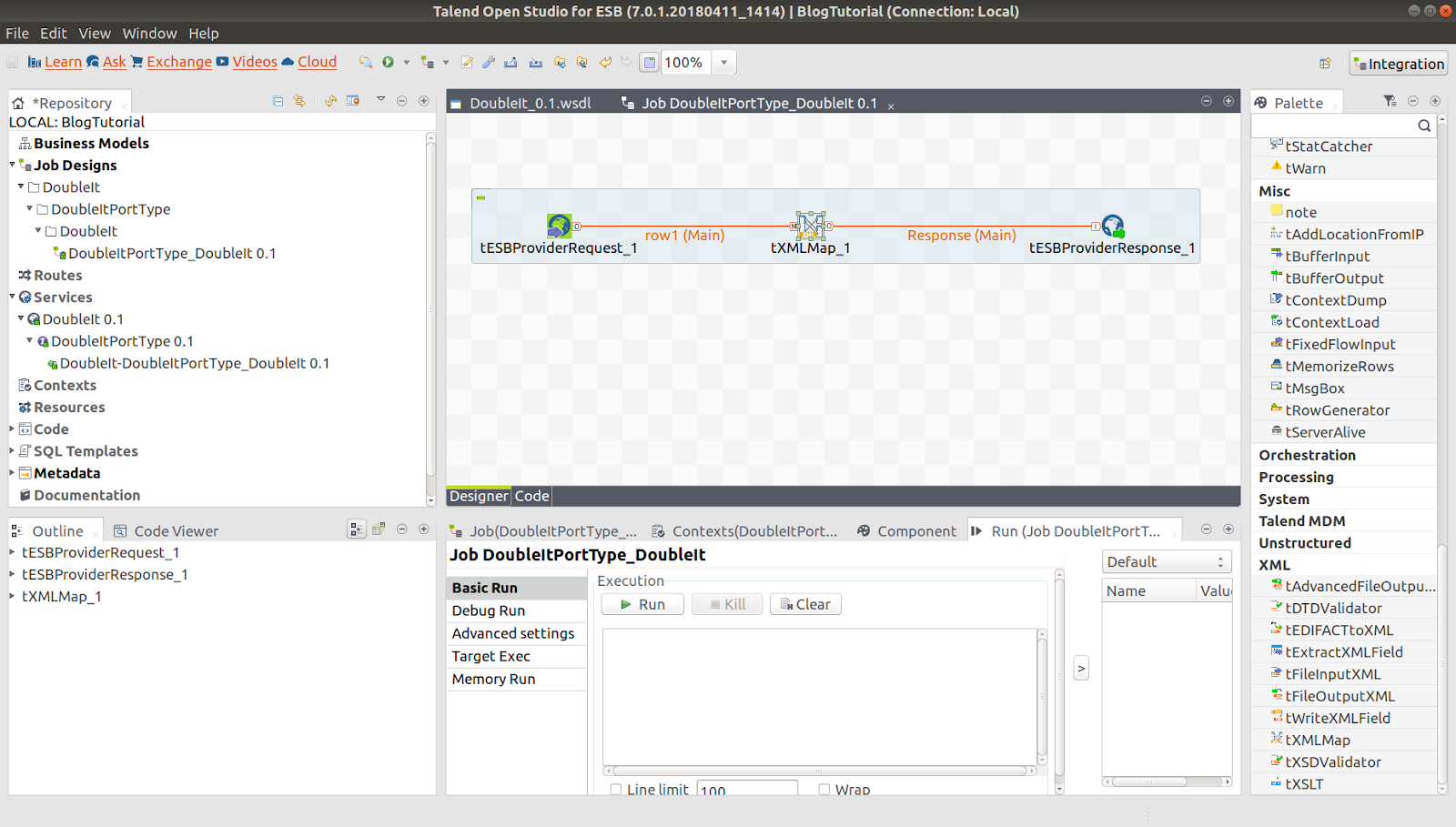Switch to the Code tab under the designer
The height and width of the screenshot is (827, 1456).
click(x=531, y=495)
